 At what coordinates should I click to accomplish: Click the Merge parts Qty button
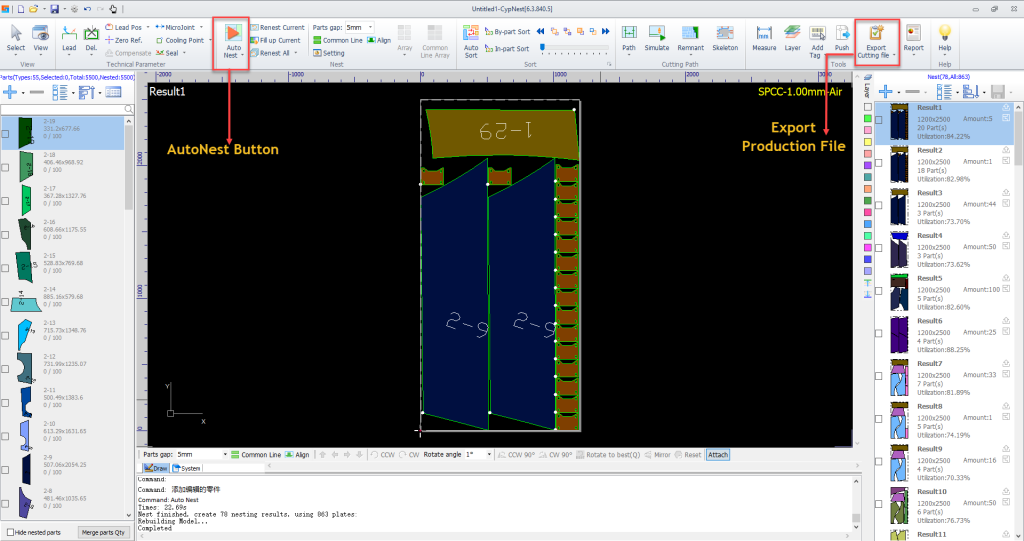point(104,532)
